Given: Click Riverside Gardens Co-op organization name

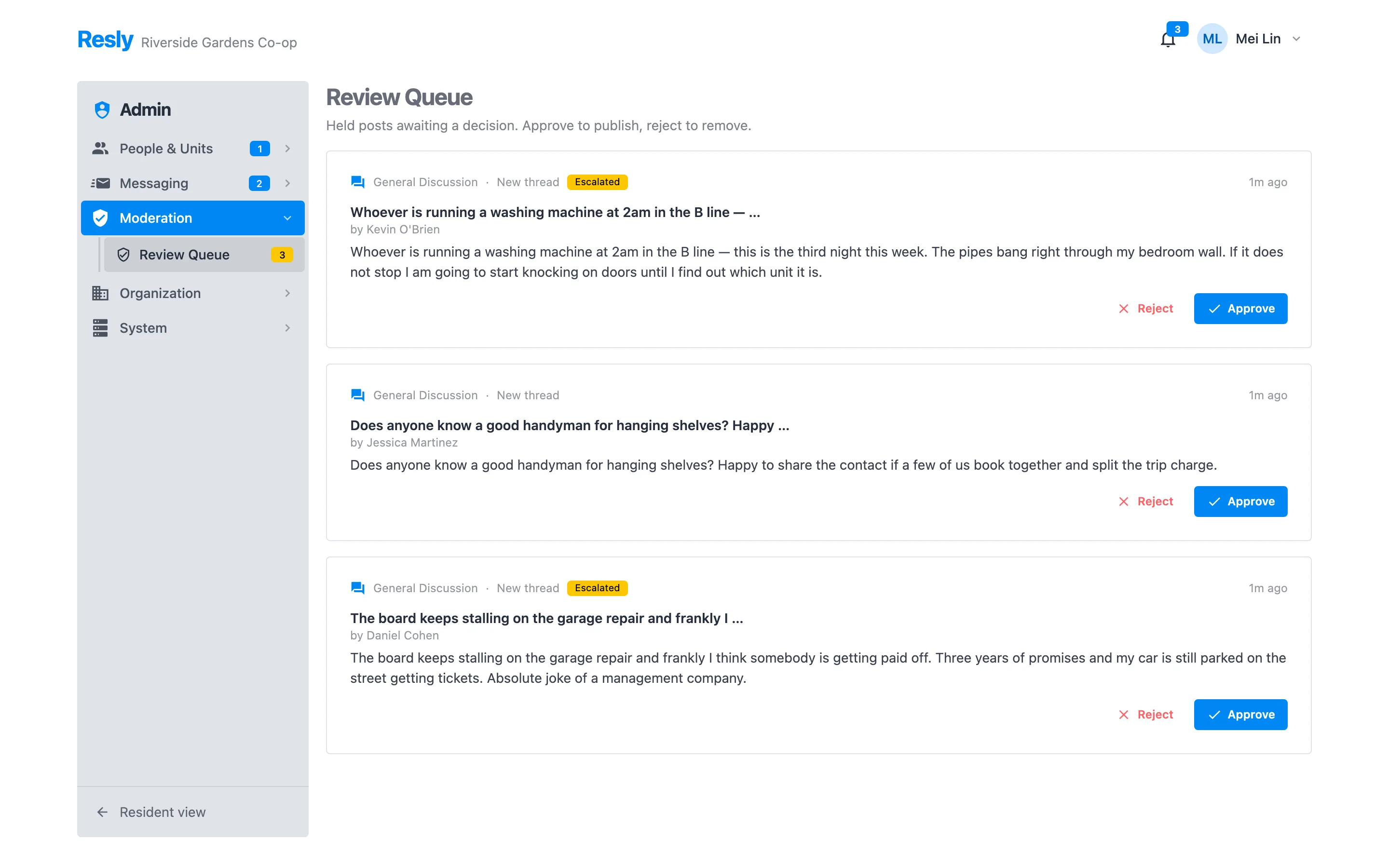Looking at the screenshot, I should coord(218,43).
